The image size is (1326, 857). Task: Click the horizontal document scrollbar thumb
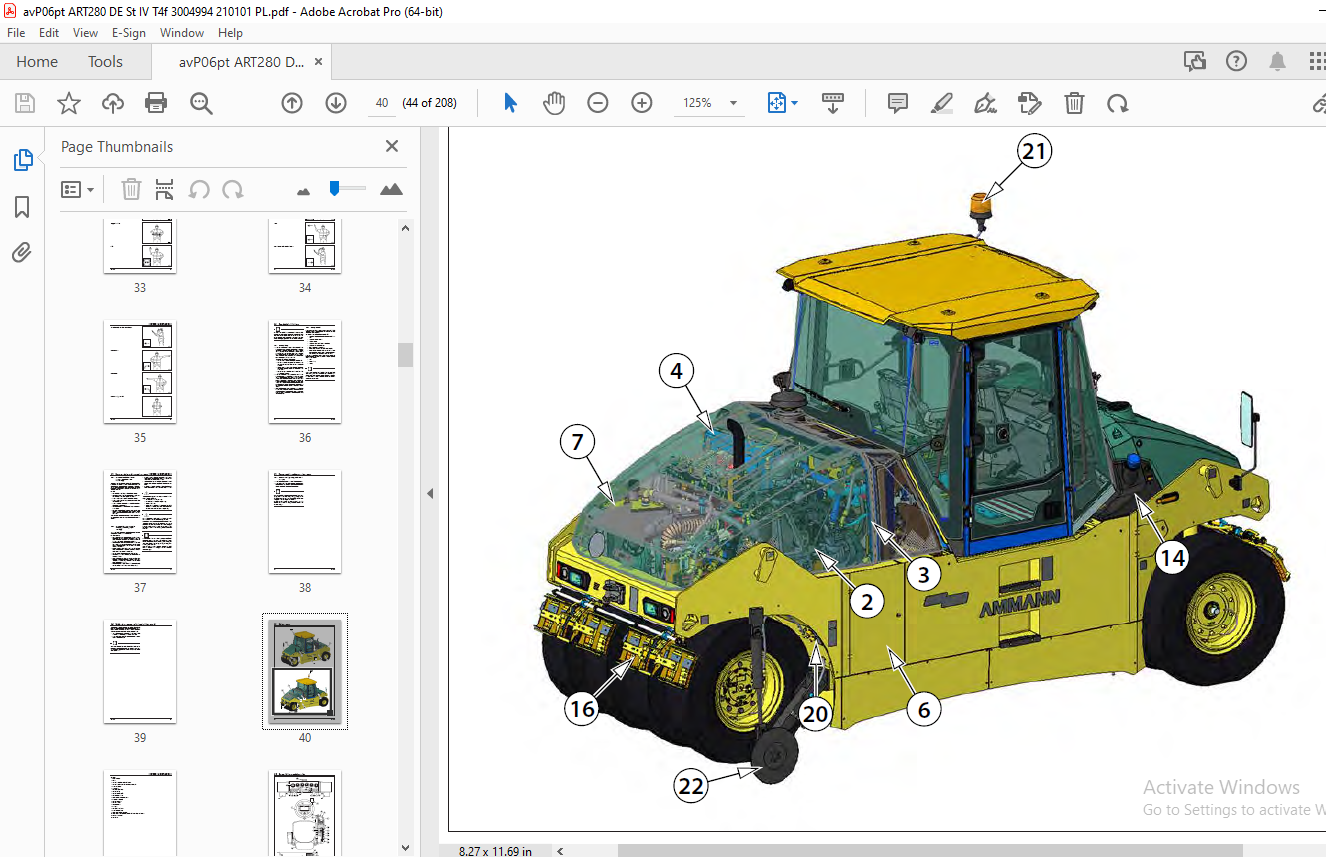coord(930,850)
